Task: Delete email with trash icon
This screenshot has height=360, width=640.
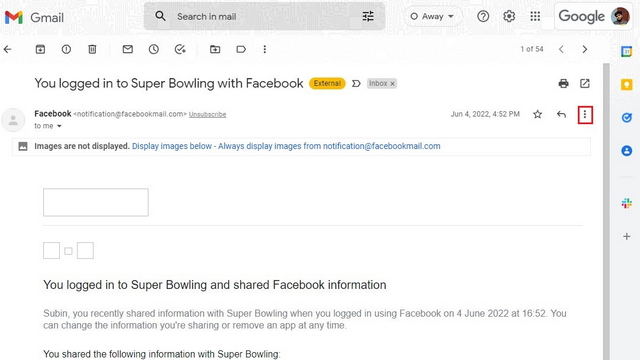Action: tap(92, 49)
